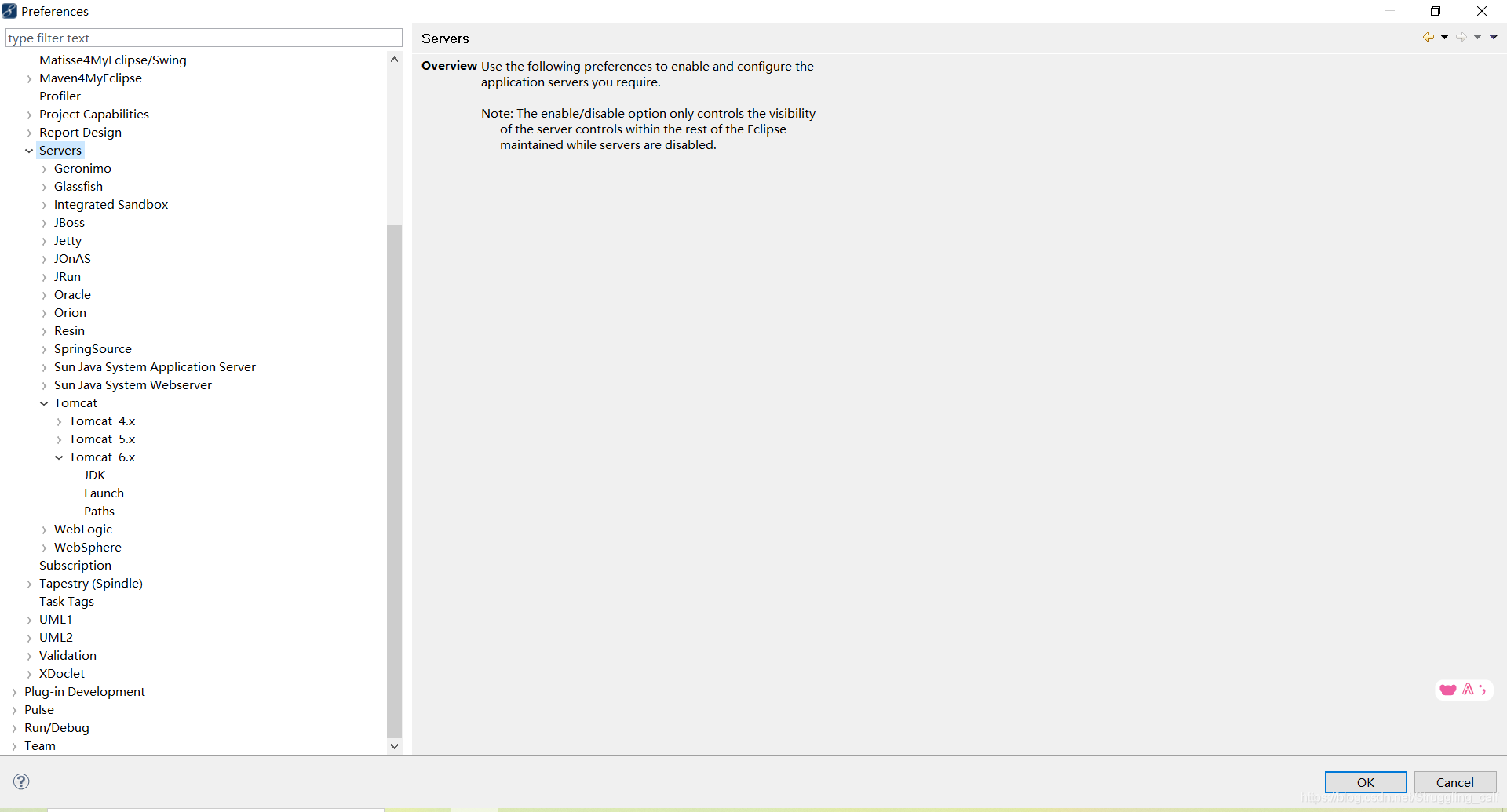Select the JRun server entry

68,277
